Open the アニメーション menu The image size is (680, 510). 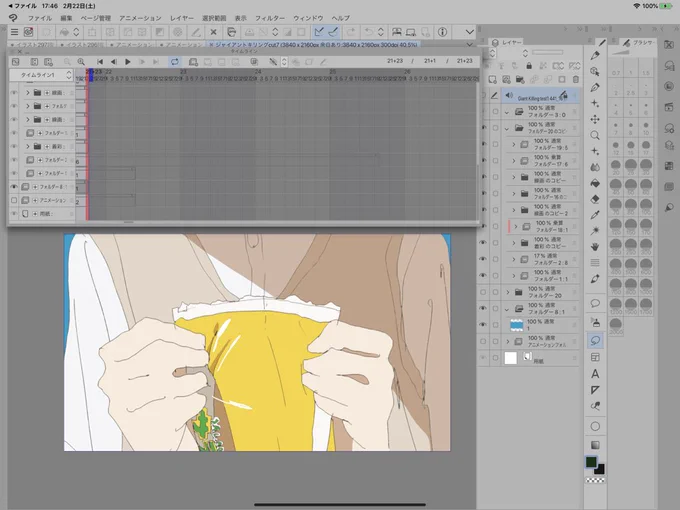(x=140, y=18)
